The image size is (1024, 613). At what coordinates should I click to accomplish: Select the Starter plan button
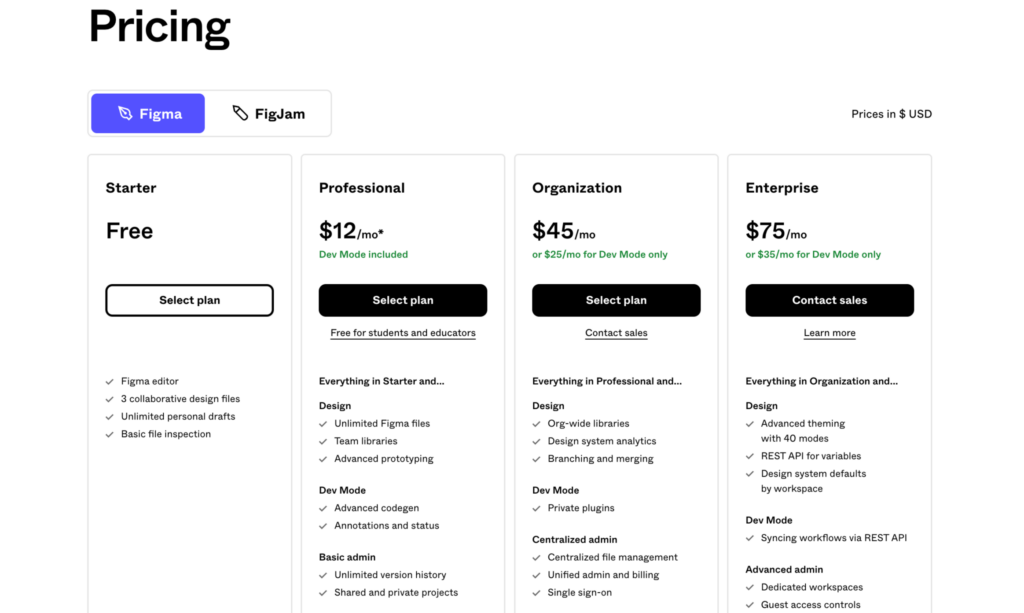pyautogui.click(x=189, y=300)
